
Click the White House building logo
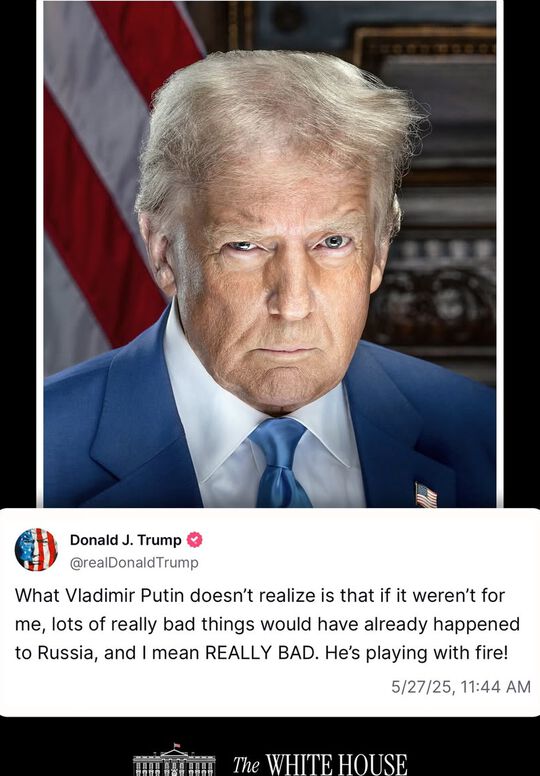(x=174, y=760)
